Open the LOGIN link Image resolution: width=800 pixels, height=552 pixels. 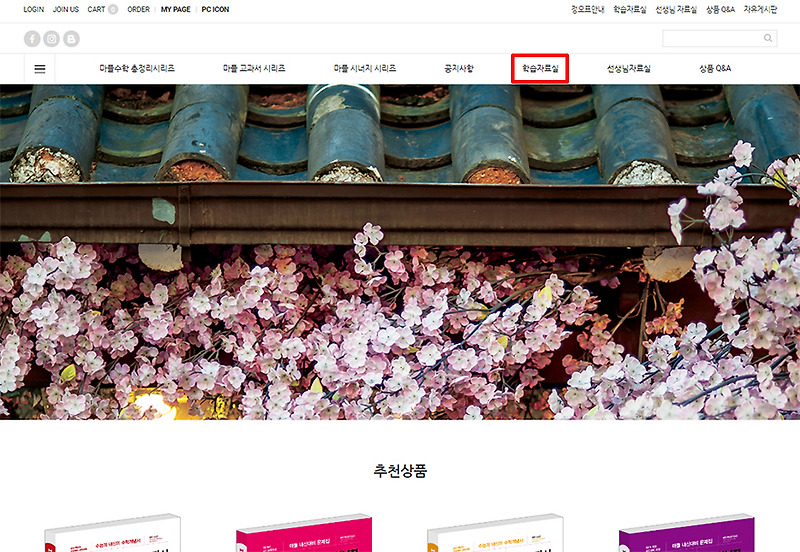click(x=34, y=9)
